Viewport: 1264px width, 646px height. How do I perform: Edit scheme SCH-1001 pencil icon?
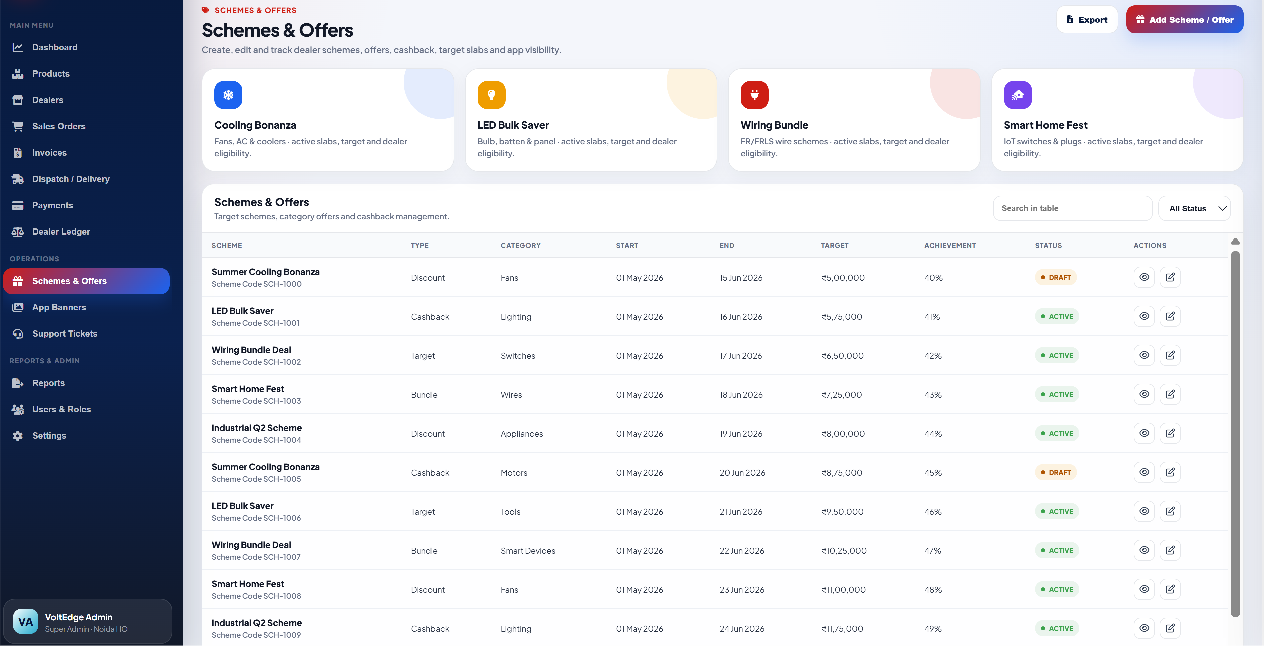tap(1170, 316)
